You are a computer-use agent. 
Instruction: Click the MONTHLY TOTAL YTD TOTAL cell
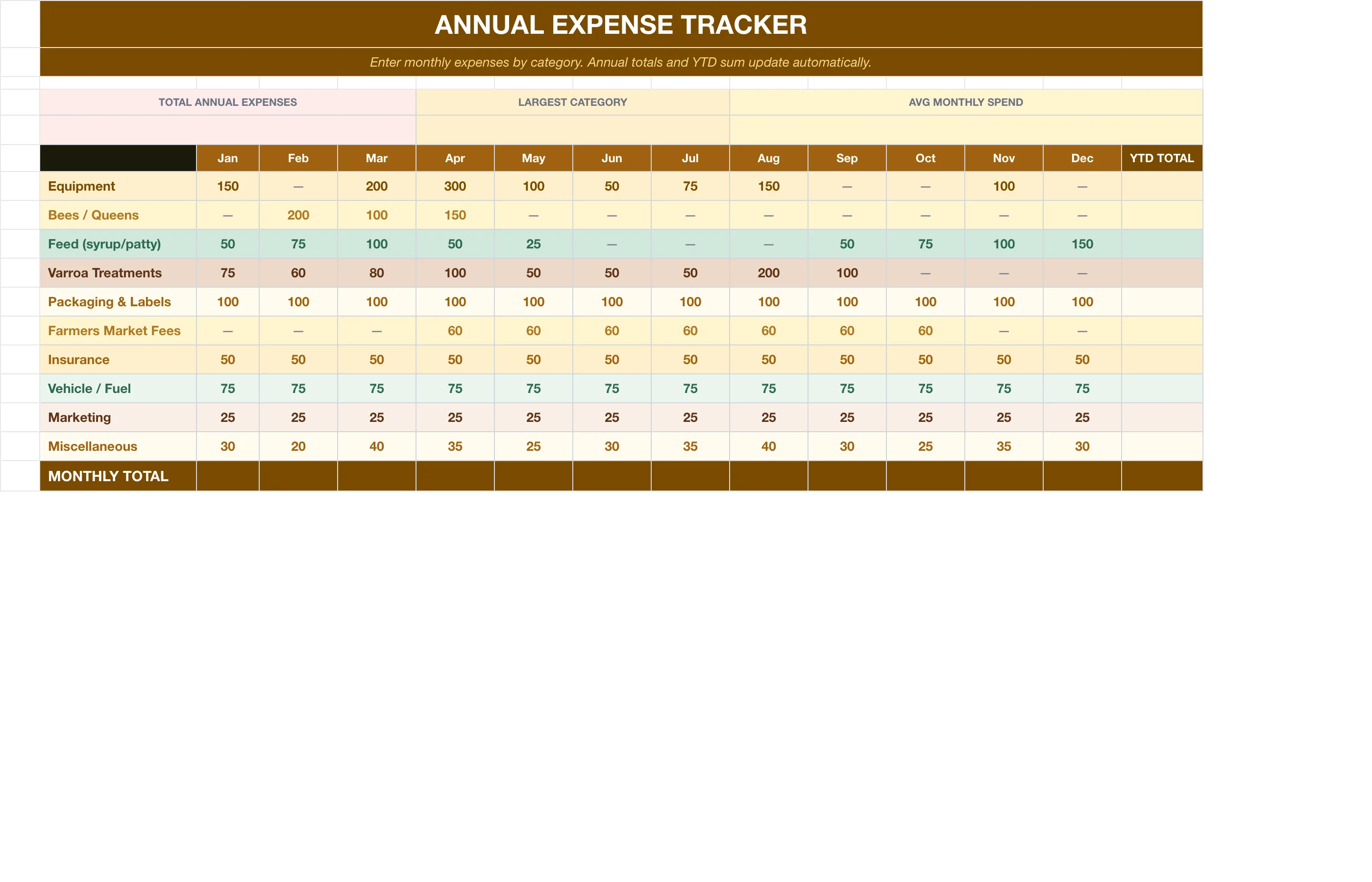[1162, 476]
